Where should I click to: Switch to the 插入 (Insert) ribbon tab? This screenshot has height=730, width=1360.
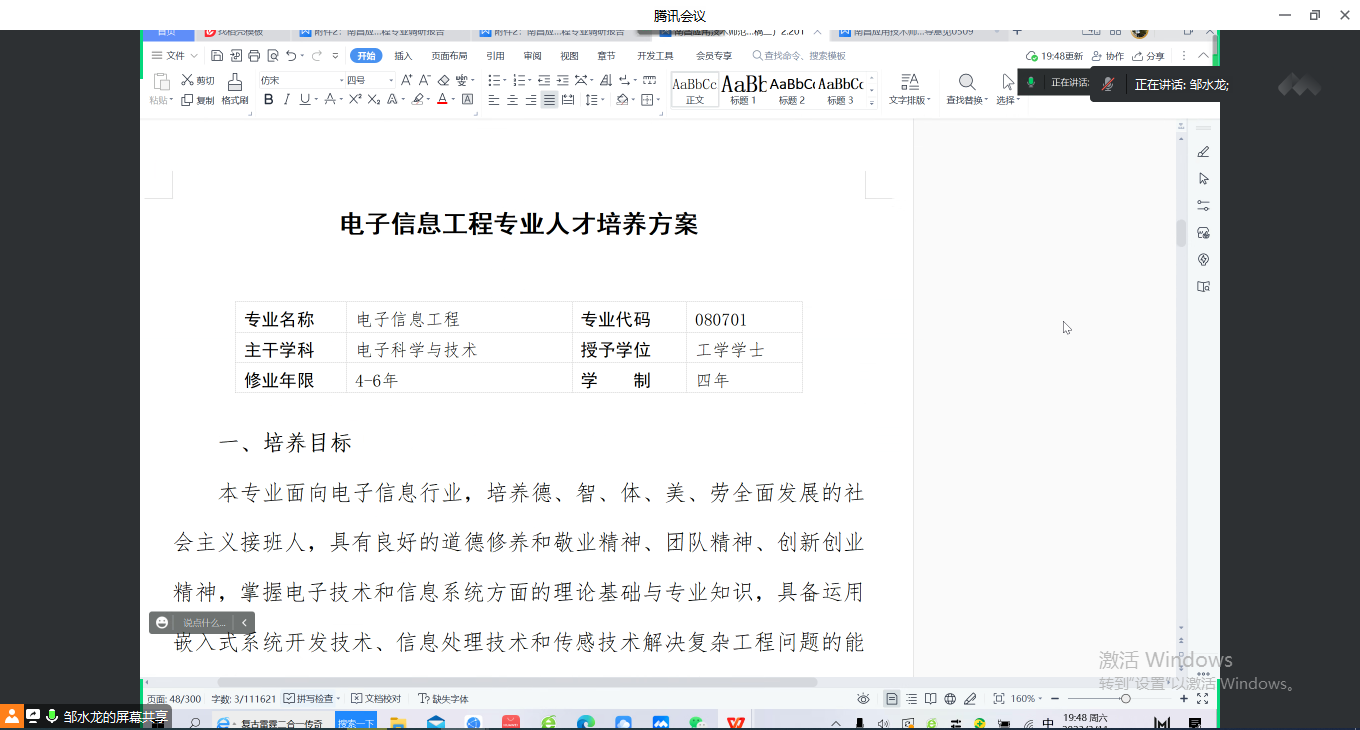403,56
